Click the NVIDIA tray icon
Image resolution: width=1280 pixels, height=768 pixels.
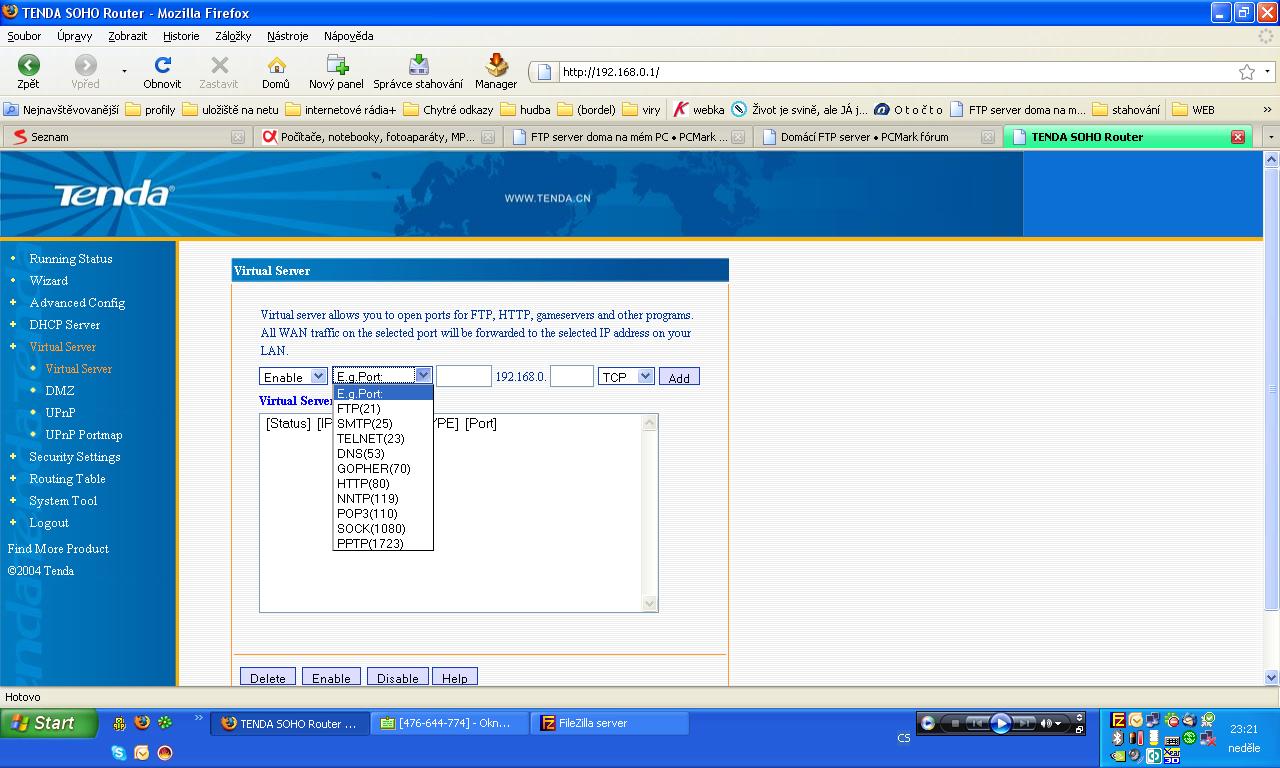click(x=1118, y=756)
